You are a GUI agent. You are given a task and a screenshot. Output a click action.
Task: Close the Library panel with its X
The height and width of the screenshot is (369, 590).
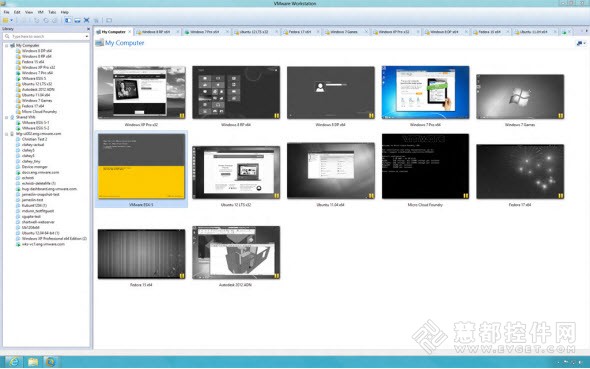(88, 29)
